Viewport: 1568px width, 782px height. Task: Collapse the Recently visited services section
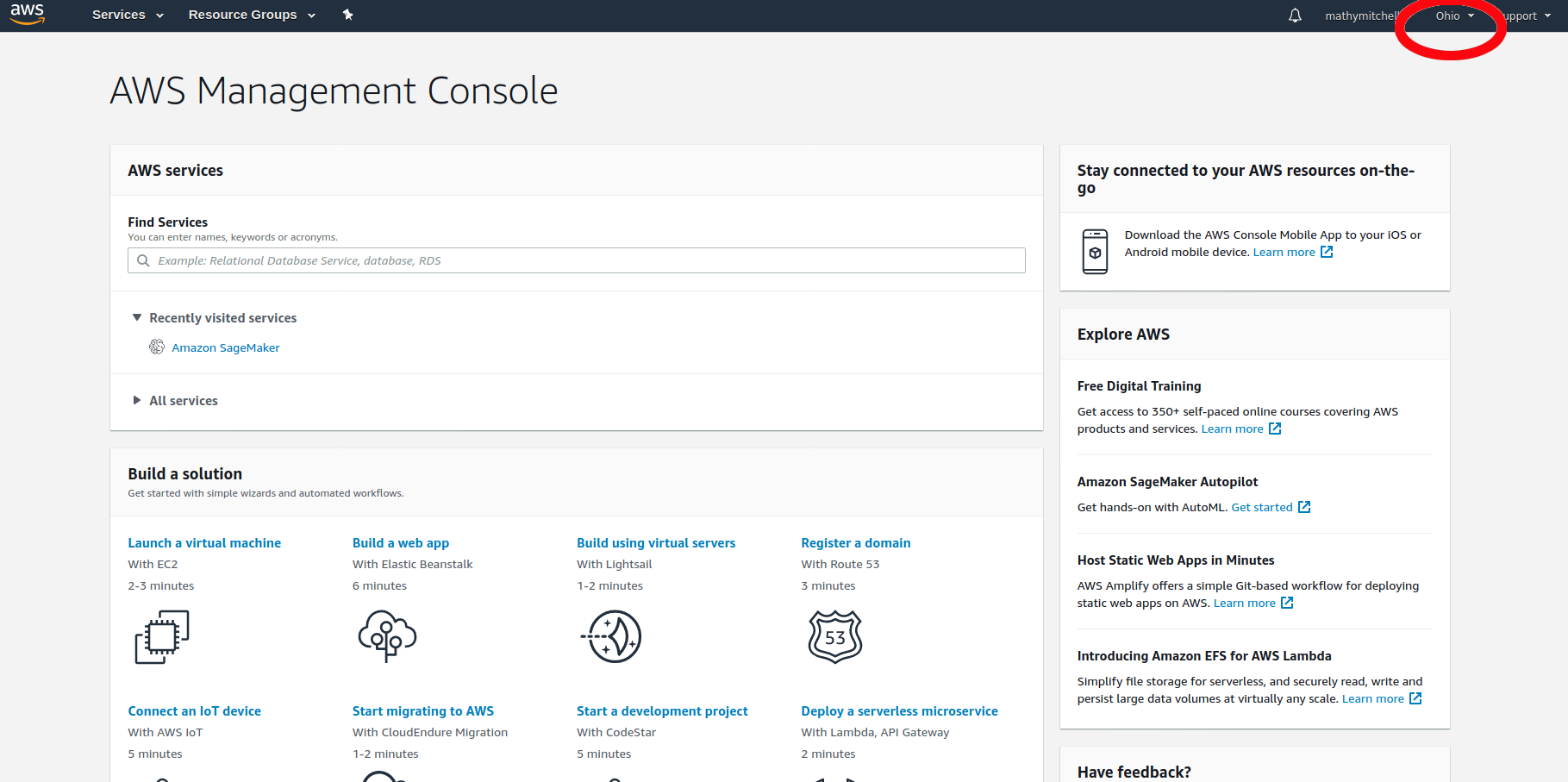[137, 318]
